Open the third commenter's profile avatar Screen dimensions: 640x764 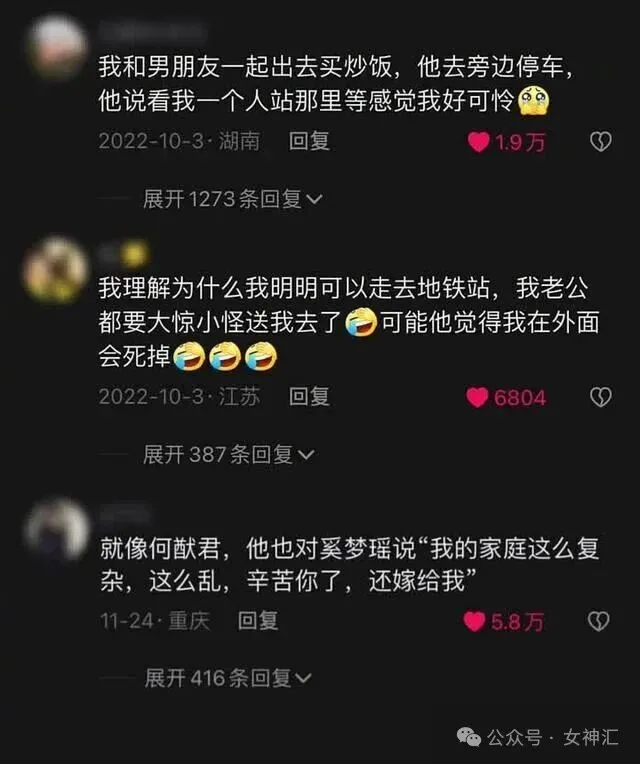click(x=57, y=530)
